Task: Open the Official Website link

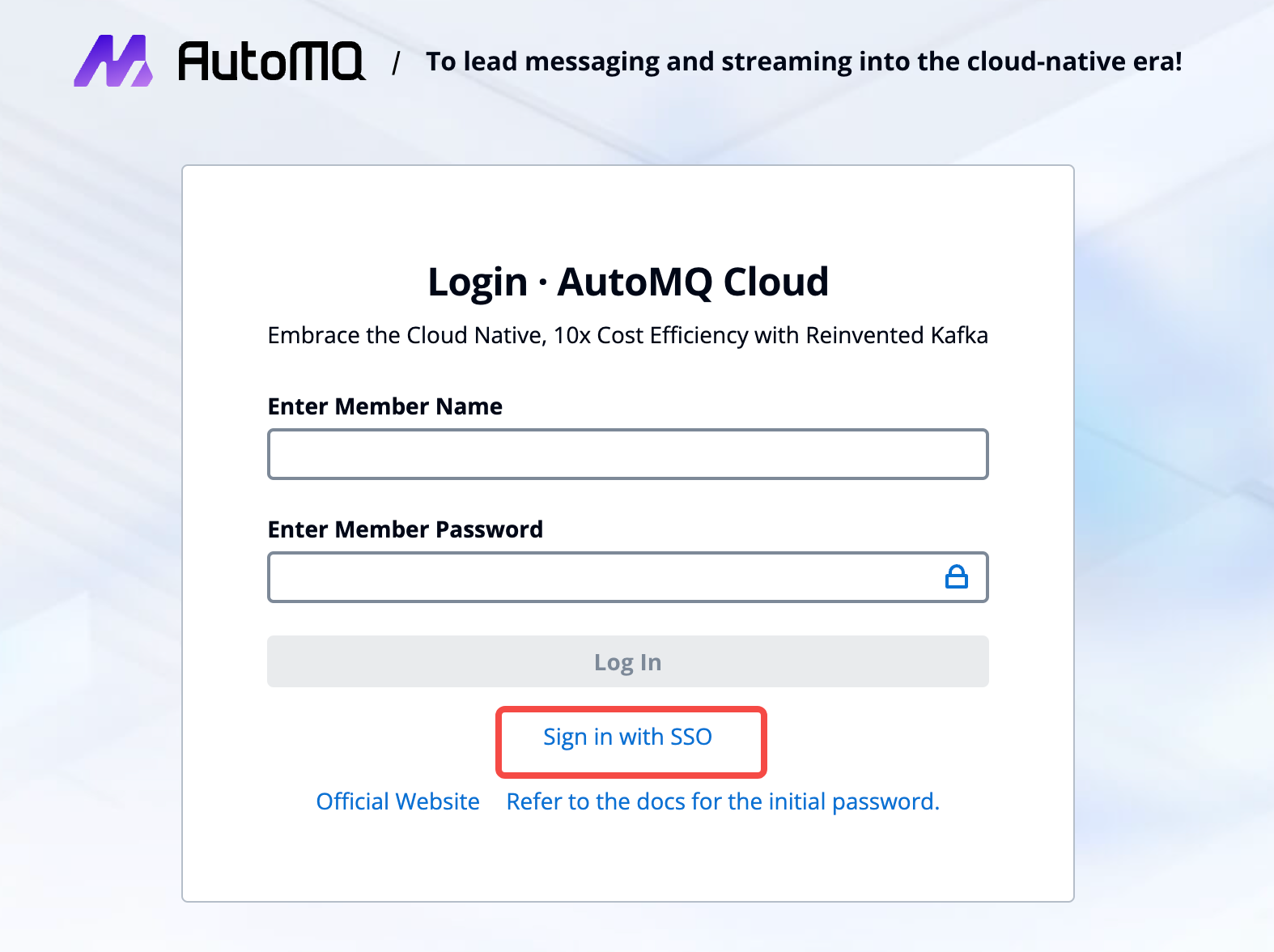Action: [x=398, y=801]
